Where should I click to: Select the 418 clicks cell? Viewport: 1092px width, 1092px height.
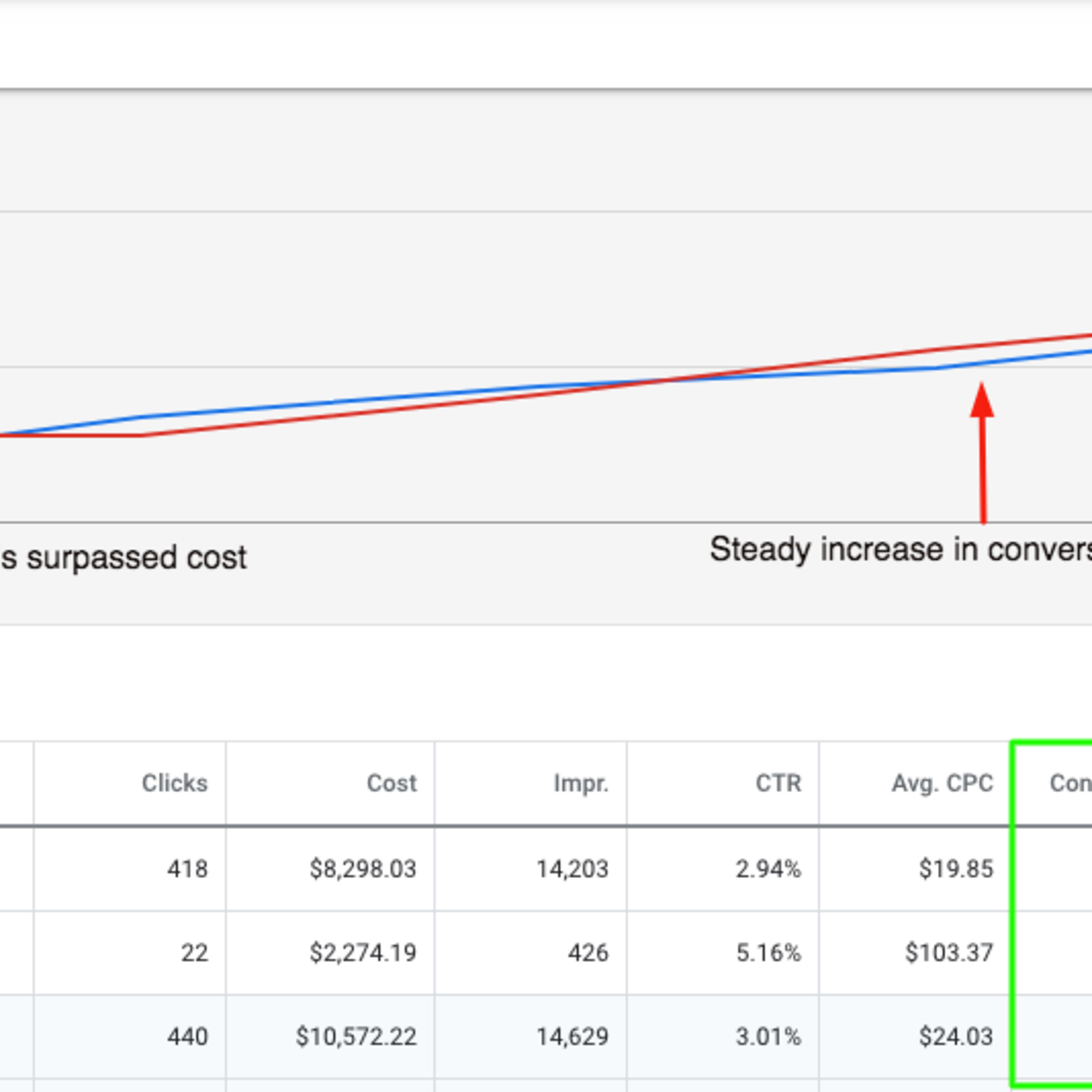[130, 869]
